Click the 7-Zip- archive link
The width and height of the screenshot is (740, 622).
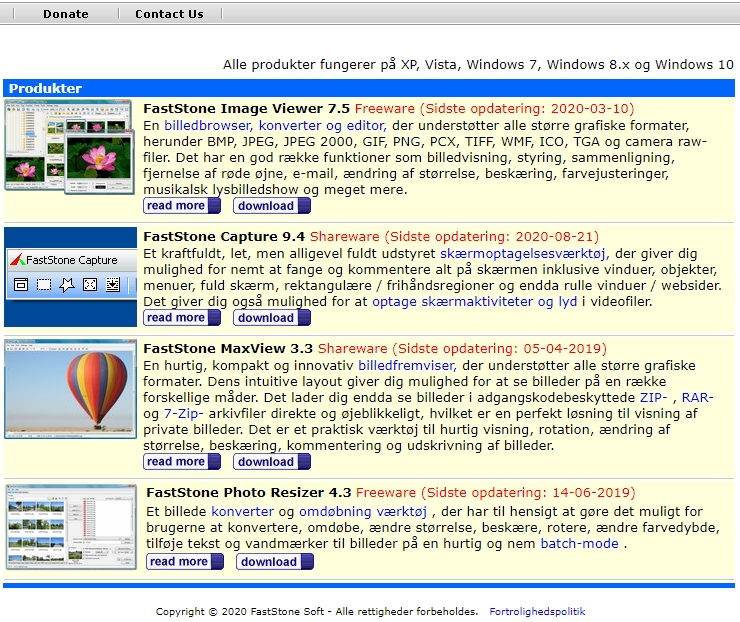pos(184,414)
